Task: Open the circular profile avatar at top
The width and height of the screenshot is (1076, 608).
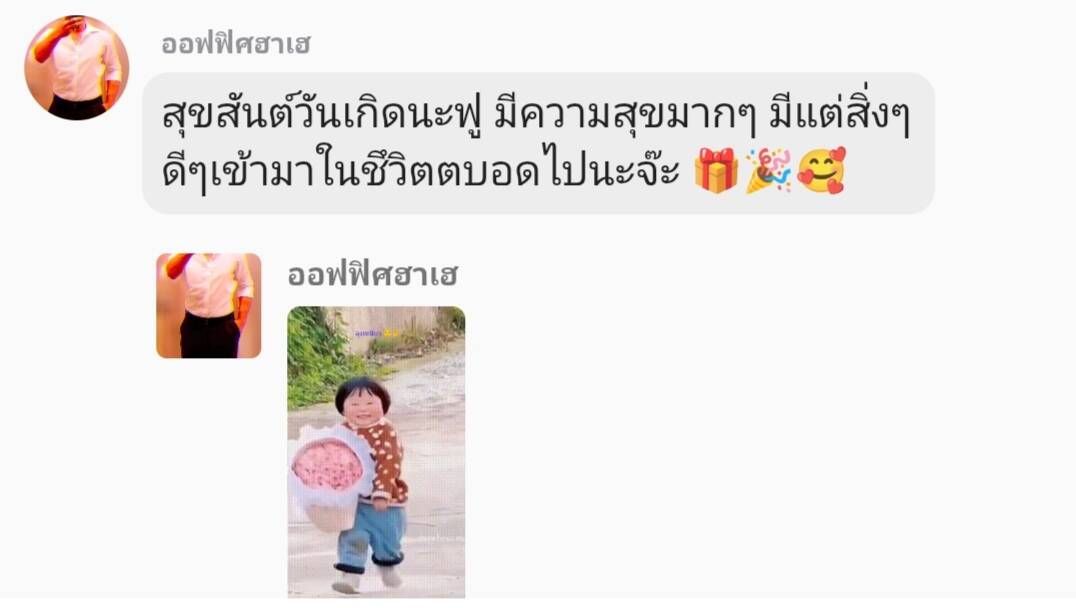Action: click(76, 68)
